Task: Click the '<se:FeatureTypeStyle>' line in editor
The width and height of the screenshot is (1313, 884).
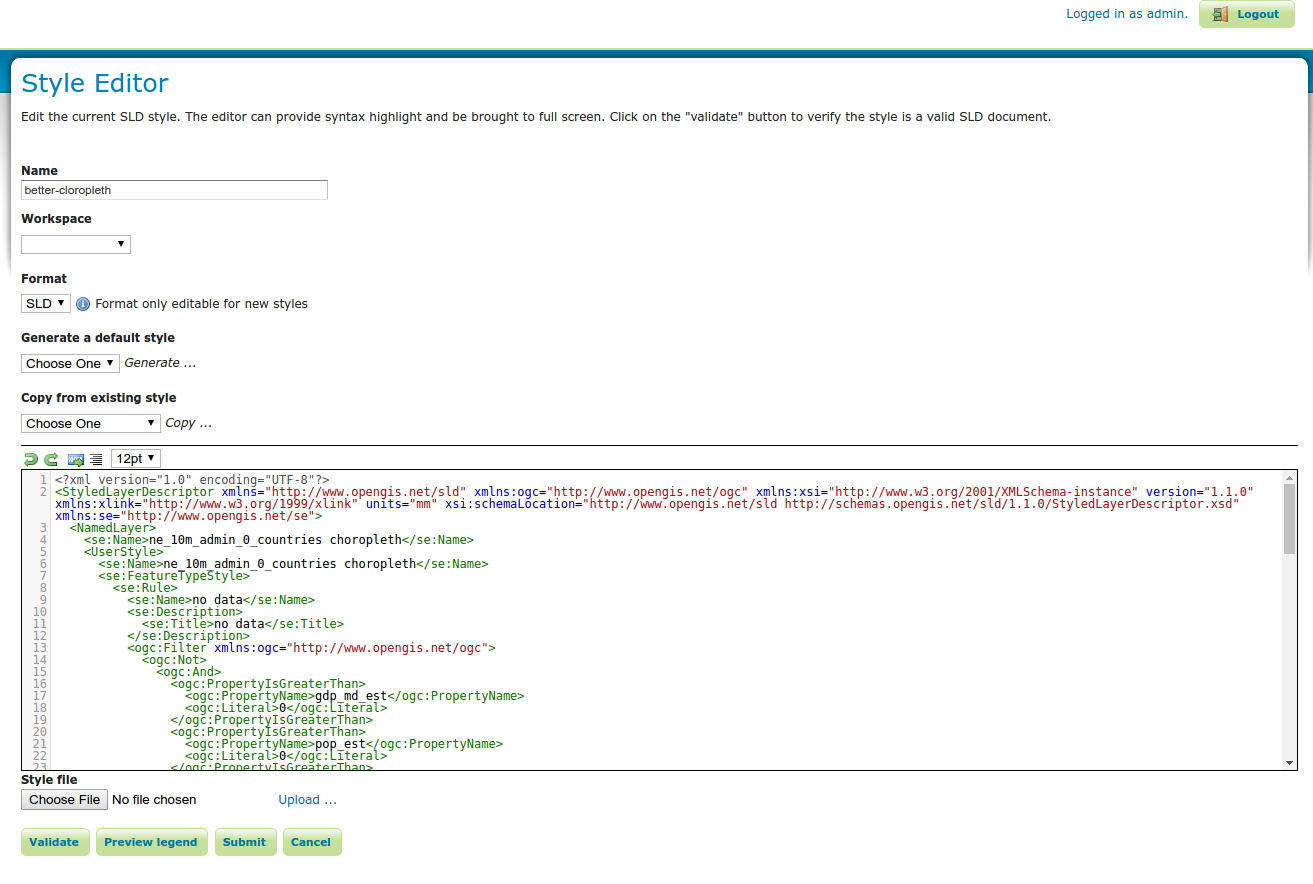Action: pyautogui.click(x=174, y=576)
